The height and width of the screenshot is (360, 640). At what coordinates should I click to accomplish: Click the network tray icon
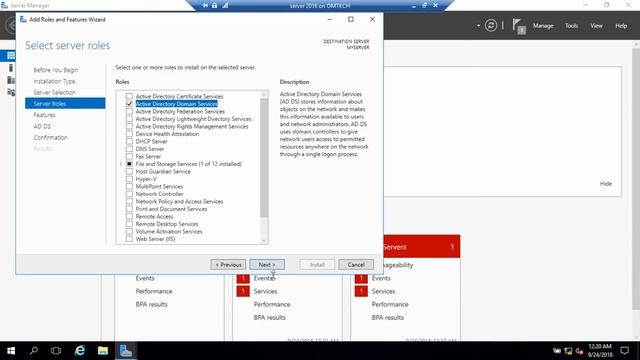(568, 351)
